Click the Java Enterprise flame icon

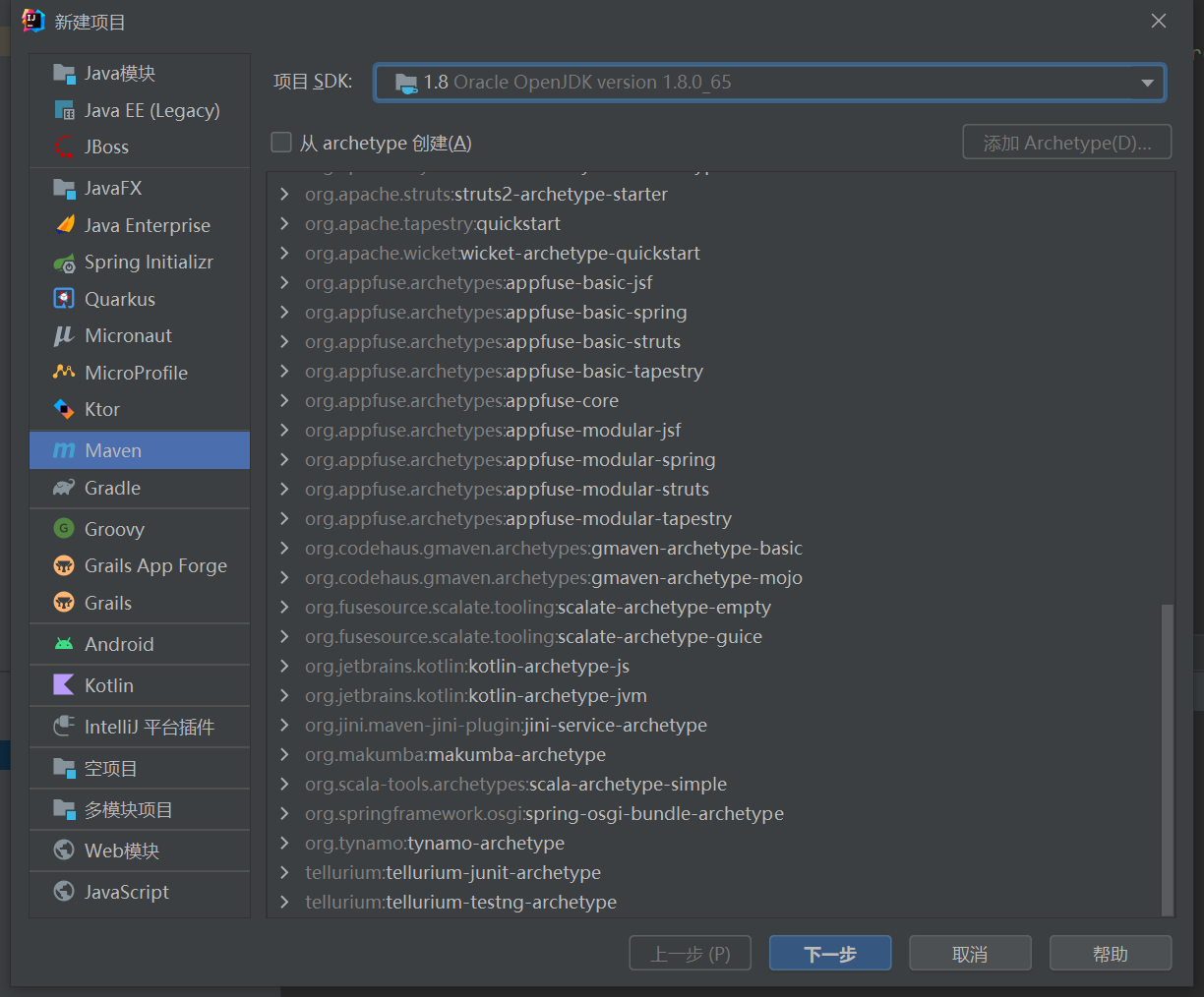(64, 225)
